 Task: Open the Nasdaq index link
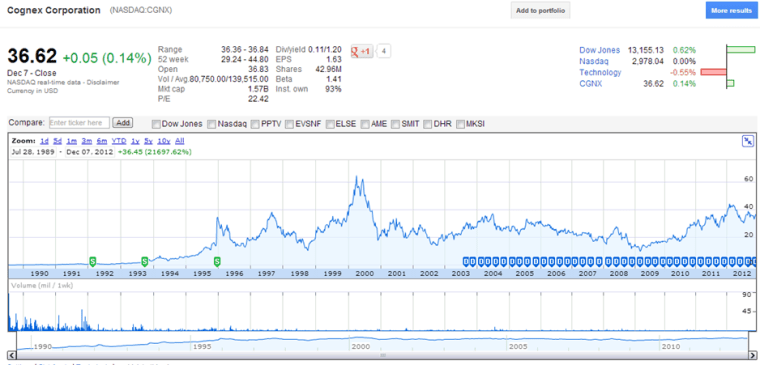[594, 61]
